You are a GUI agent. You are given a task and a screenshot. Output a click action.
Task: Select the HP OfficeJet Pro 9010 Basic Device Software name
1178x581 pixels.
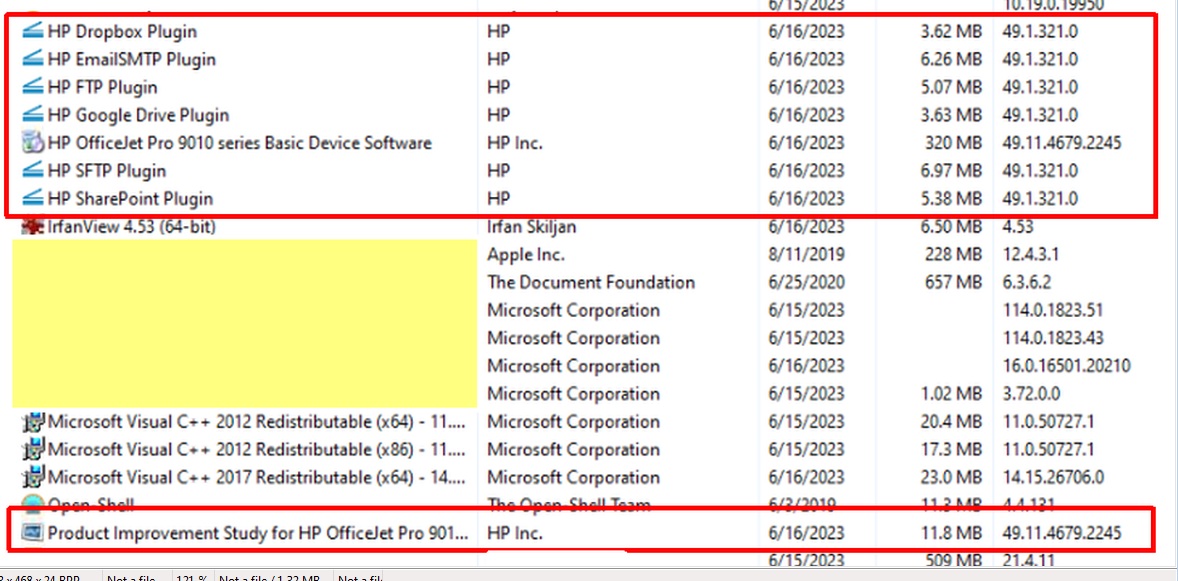point(239,143)
